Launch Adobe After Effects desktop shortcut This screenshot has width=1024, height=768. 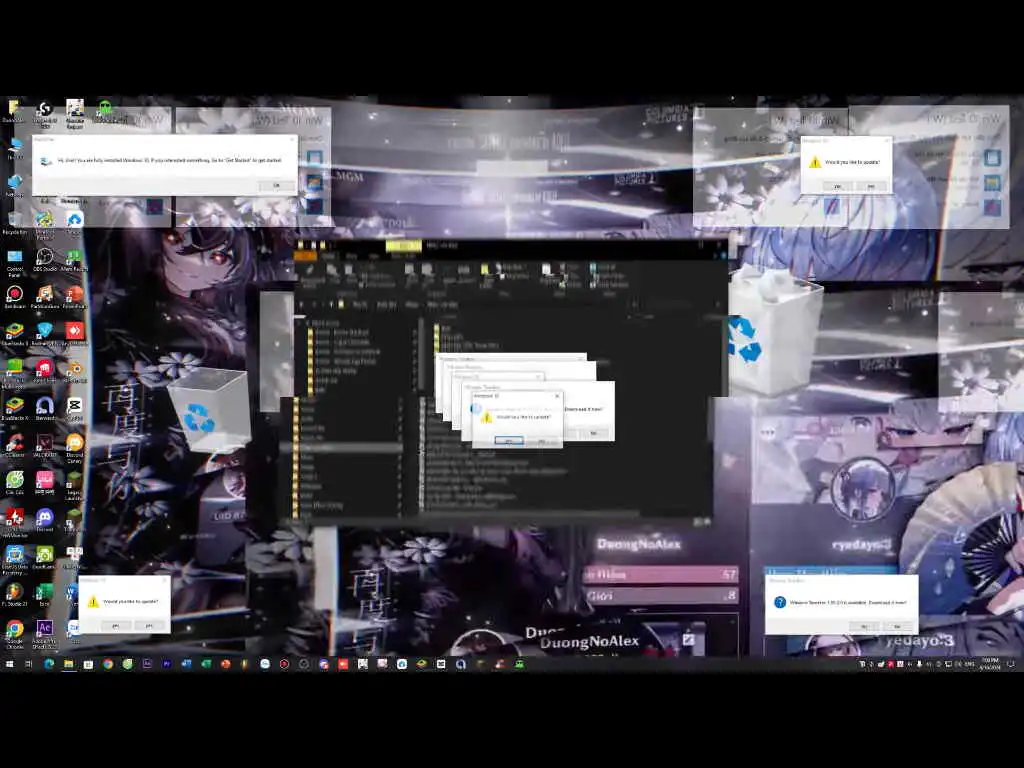pyautogui.click(x=45, y=633)
